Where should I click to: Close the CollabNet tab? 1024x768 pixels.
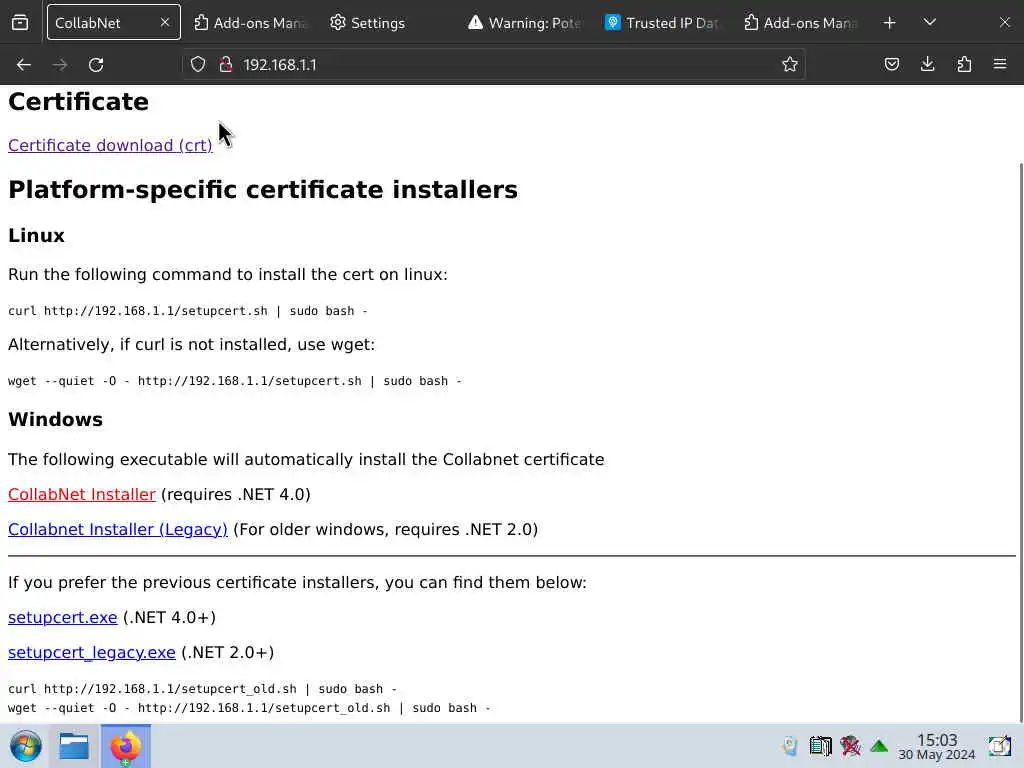click(165, 23)
